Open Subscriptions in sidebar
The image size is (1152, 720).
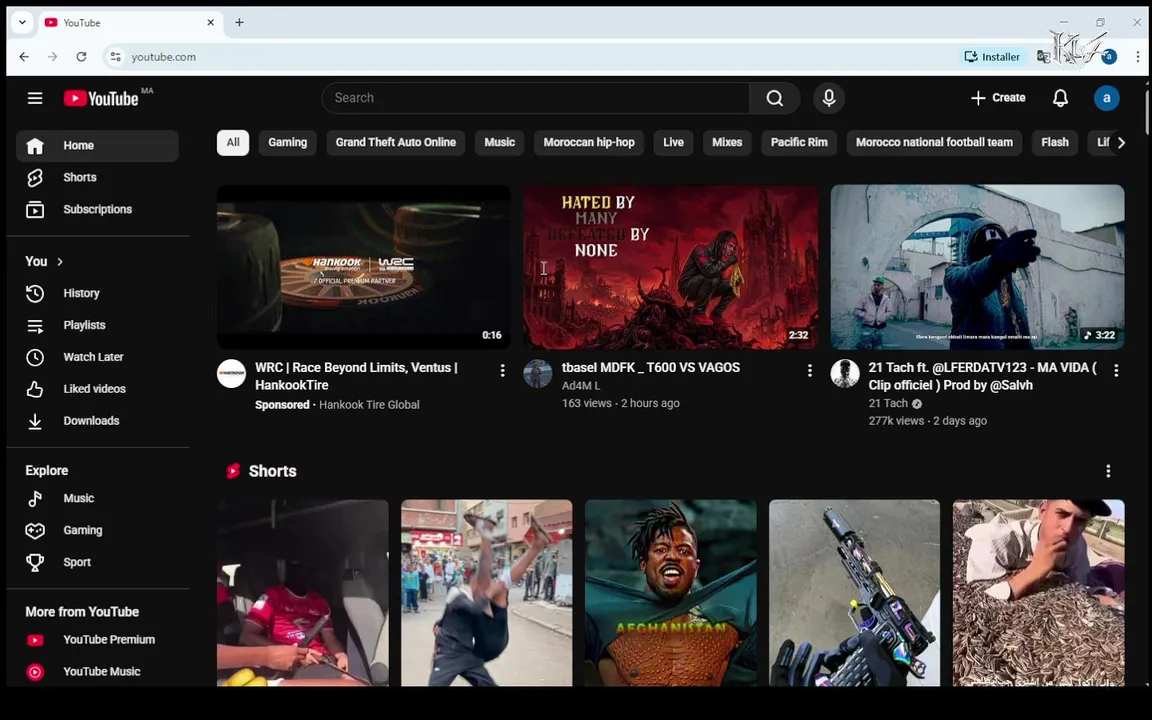point(97,209)
